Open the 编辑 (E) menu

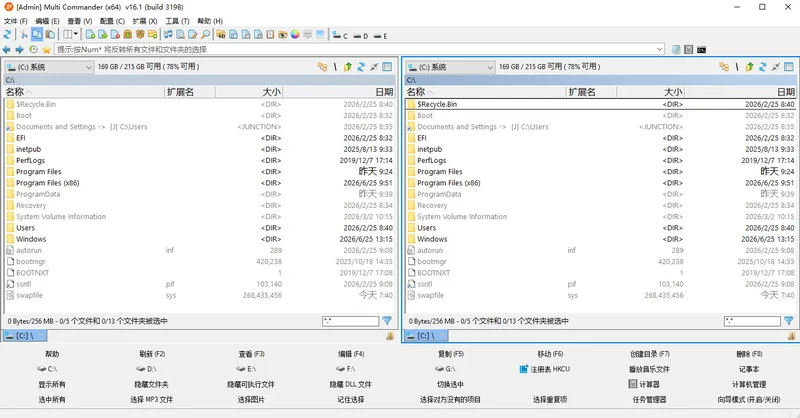tap(47, 21)
